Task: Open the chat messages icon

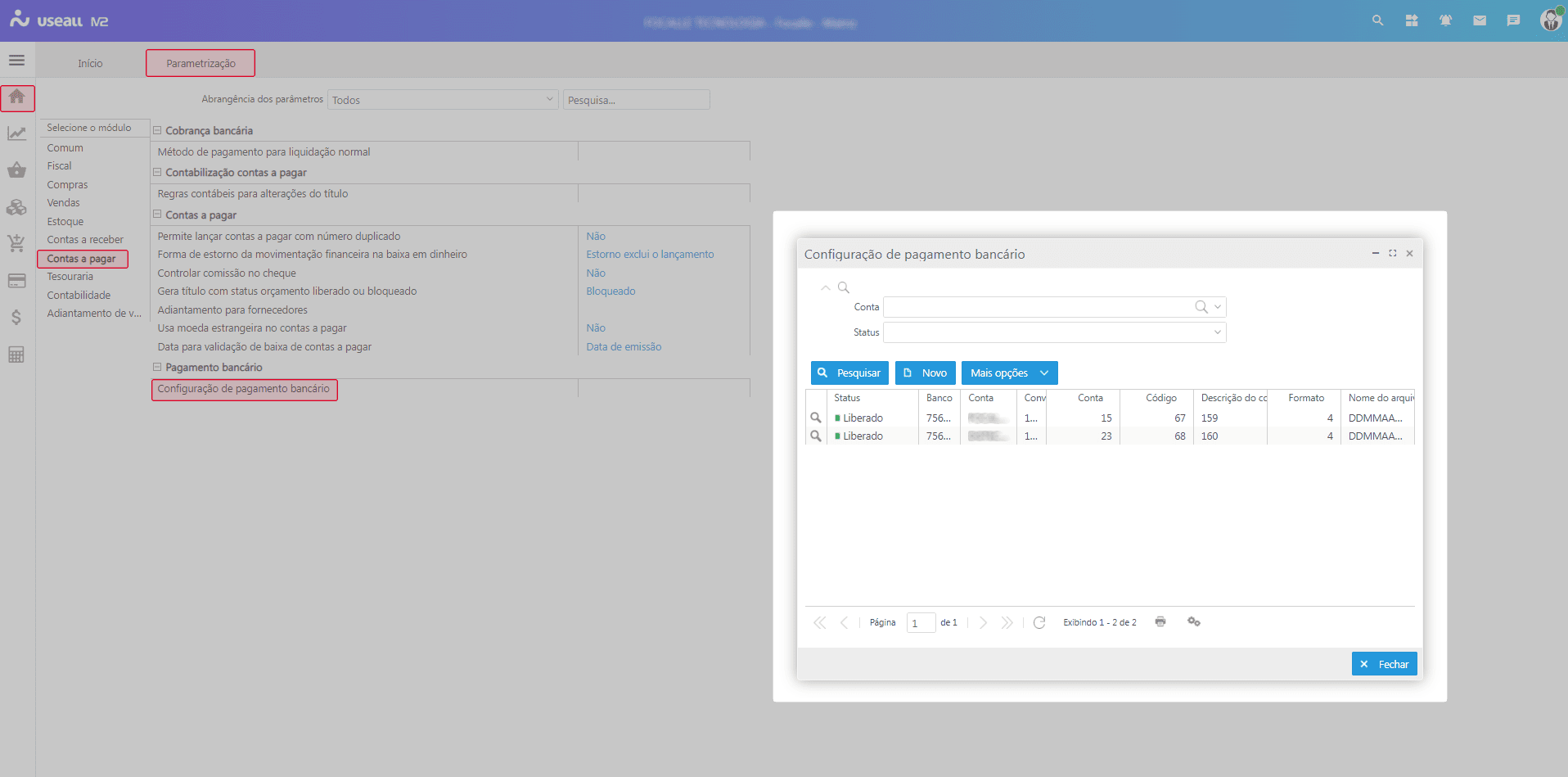Action: click(x=1513, y=20)
